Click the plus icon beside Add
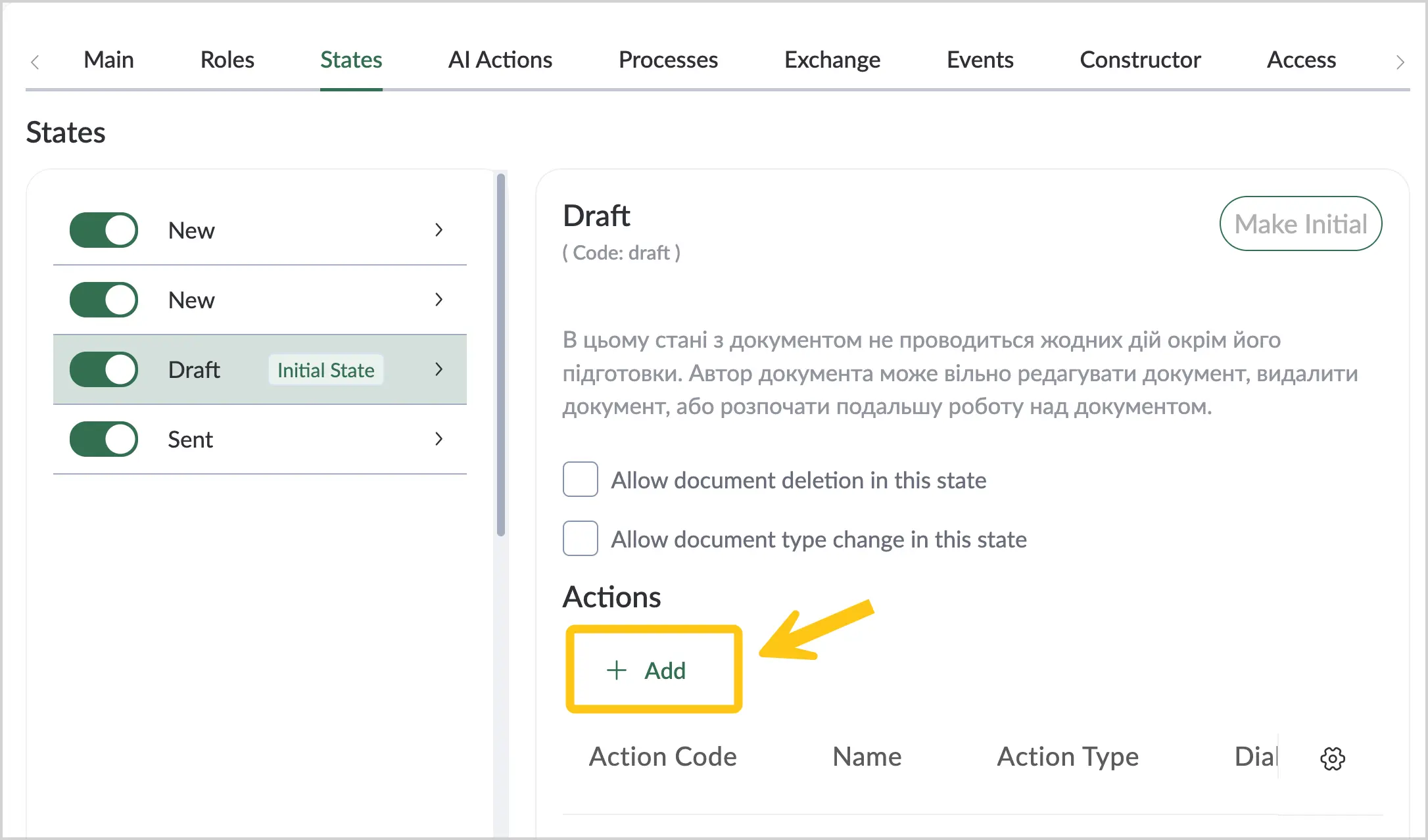 coord(616,670)
